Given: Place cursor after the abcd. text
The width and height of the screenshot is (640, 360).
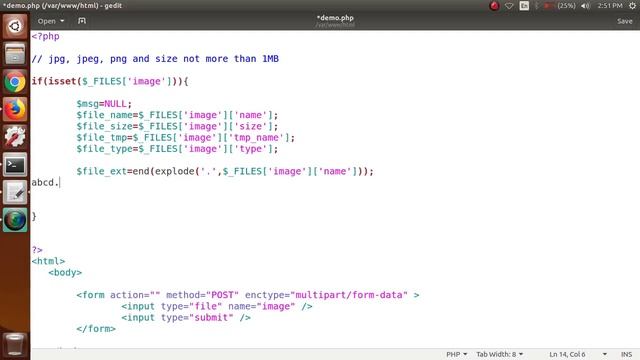Looking at the screenshot, I should [60, 182].
